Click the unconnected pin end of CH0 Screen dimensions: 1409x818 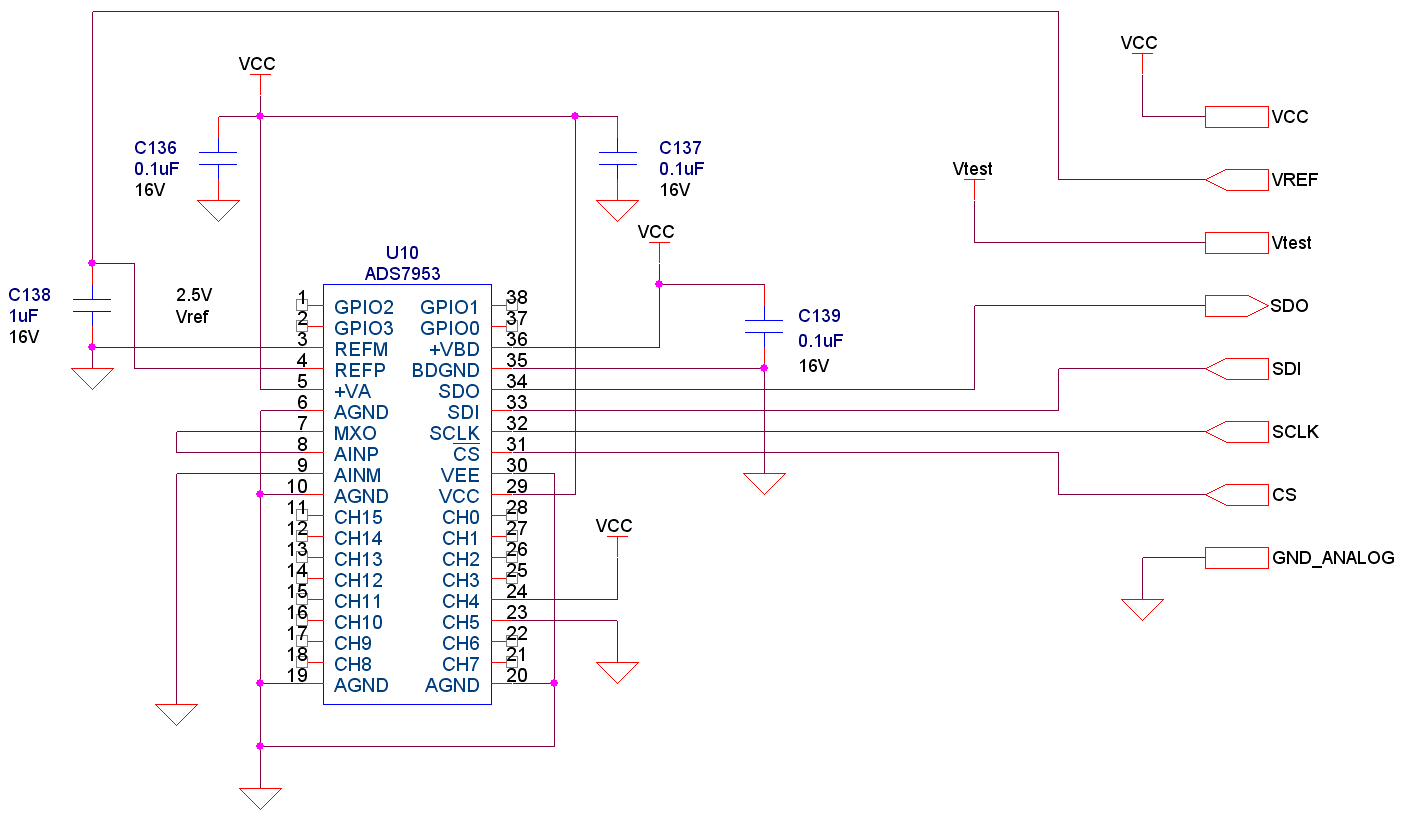511,517
